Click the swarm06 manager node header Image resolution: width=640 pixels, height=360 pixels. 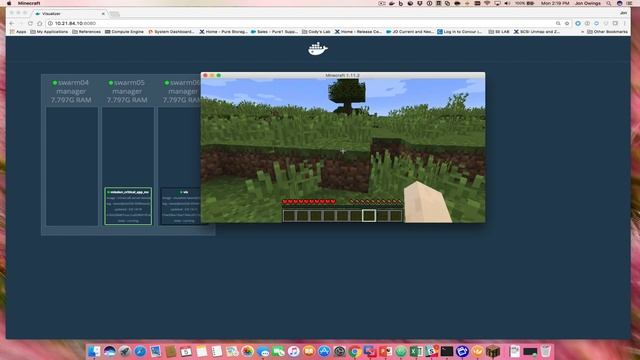coord(181,91)
